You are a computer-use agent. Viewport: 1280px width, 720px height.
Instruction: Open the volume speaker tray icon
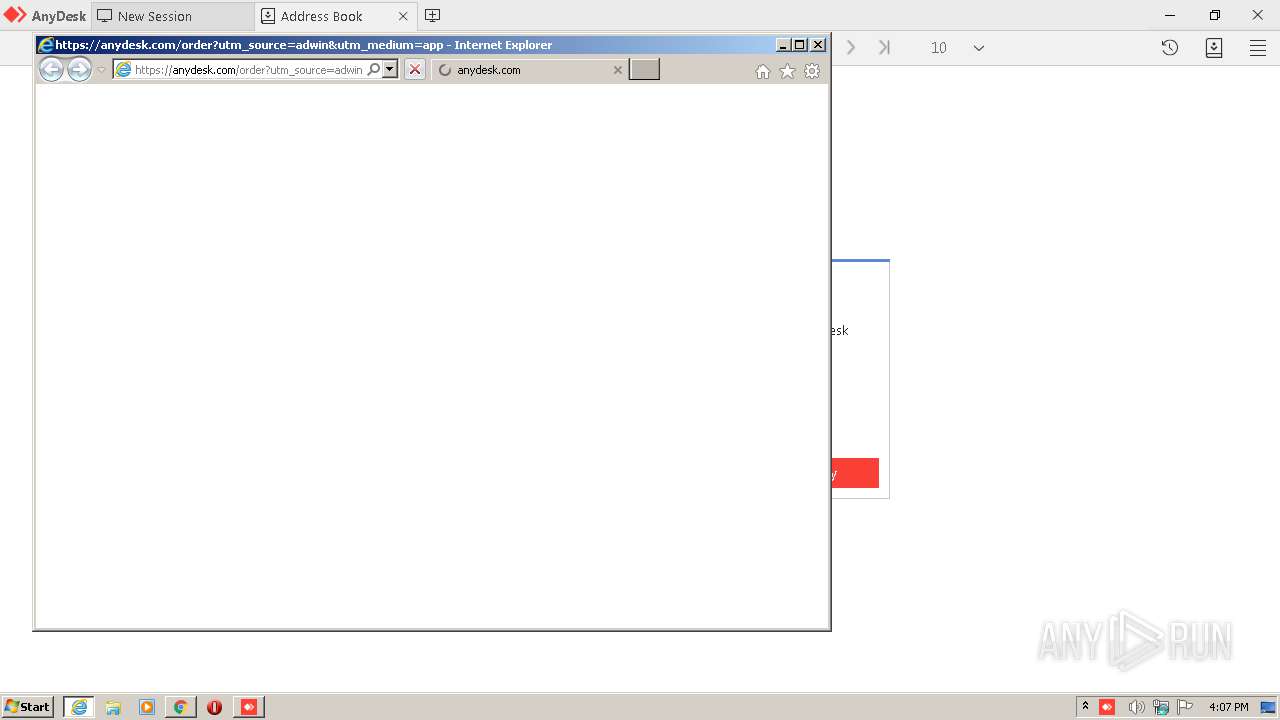tap(1136, 707)
